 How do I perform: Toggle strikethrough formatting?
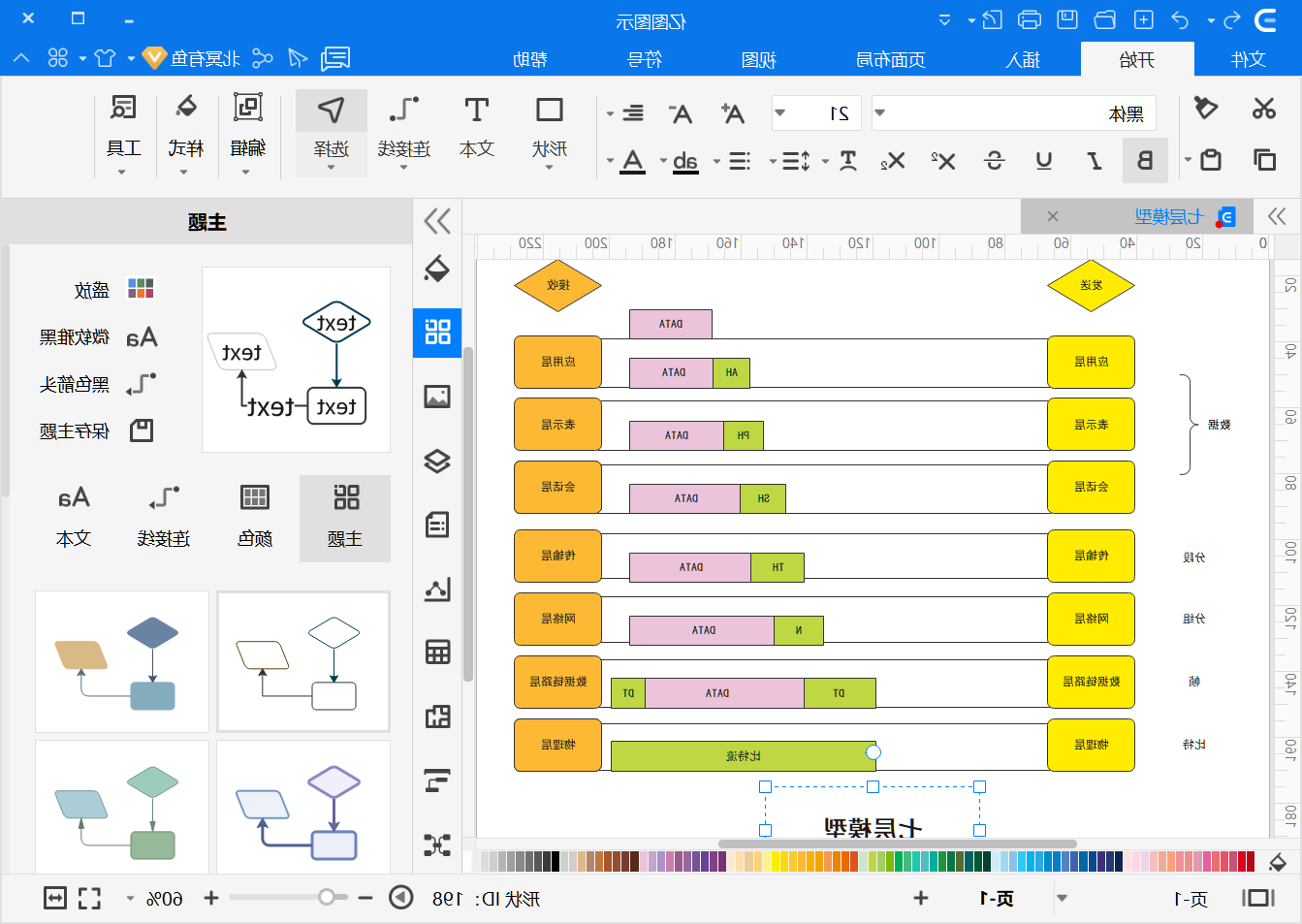994,160
